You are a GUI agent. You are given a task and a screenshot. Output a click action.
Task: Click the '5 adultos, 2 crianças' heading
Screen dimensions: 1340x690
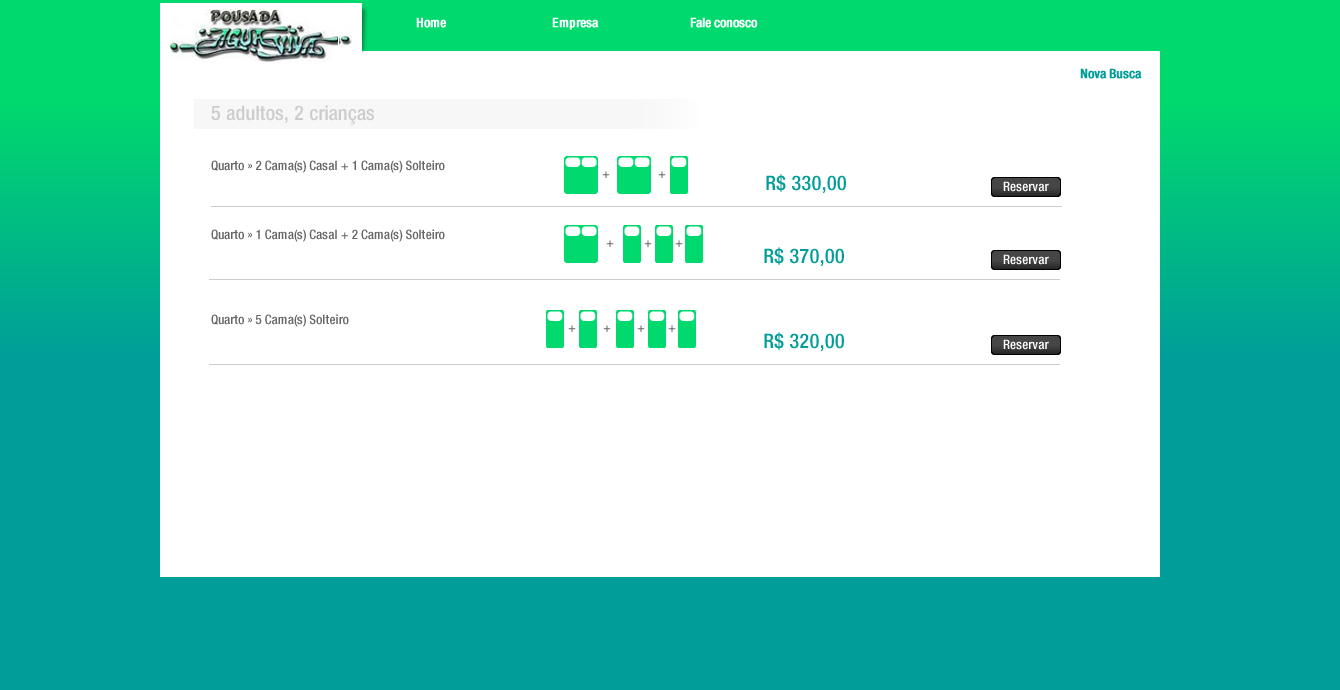pyautogui.click(x=292, y=114)
